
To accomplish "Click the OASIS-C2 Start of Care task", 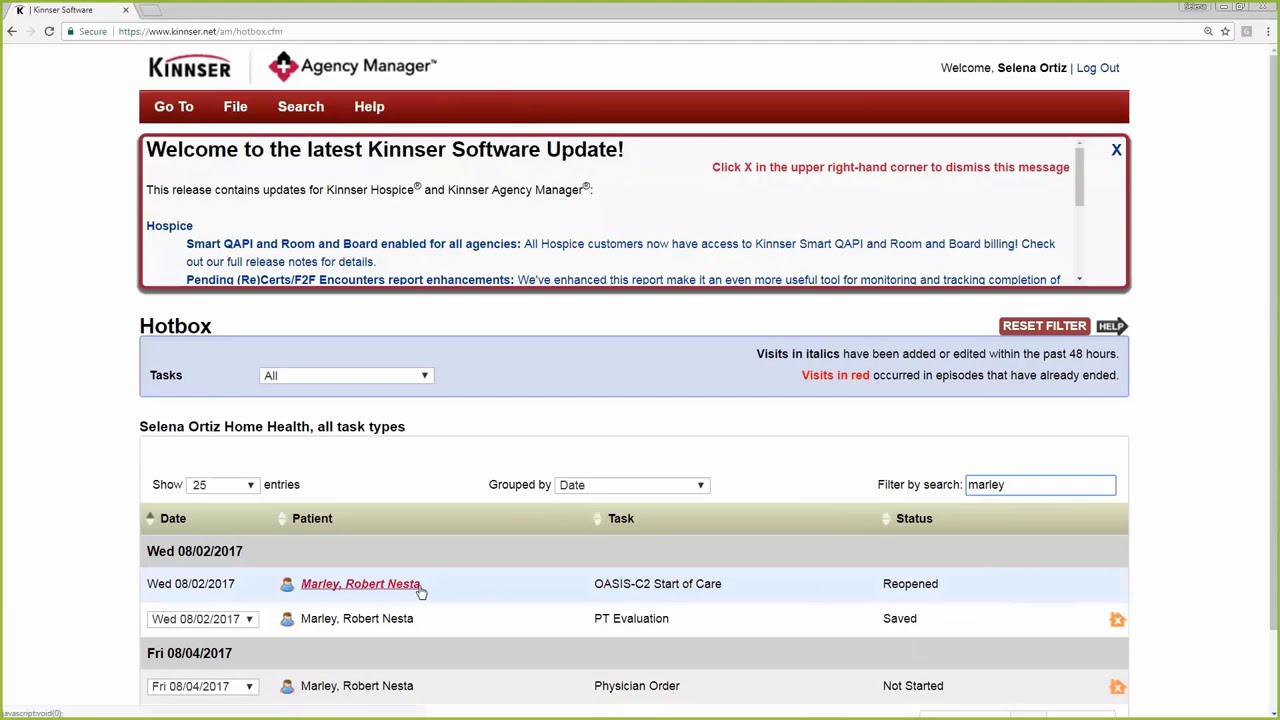I will (658, 584).
